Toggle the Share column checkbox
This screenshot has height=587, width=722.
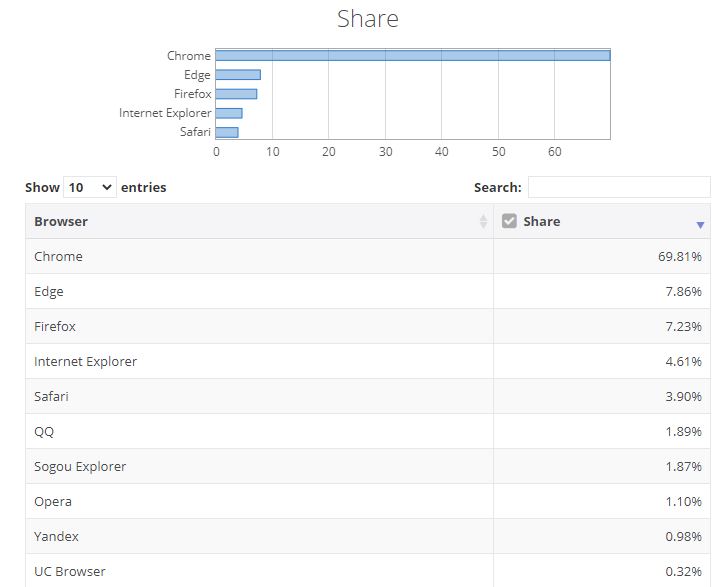tap(509, 221)
